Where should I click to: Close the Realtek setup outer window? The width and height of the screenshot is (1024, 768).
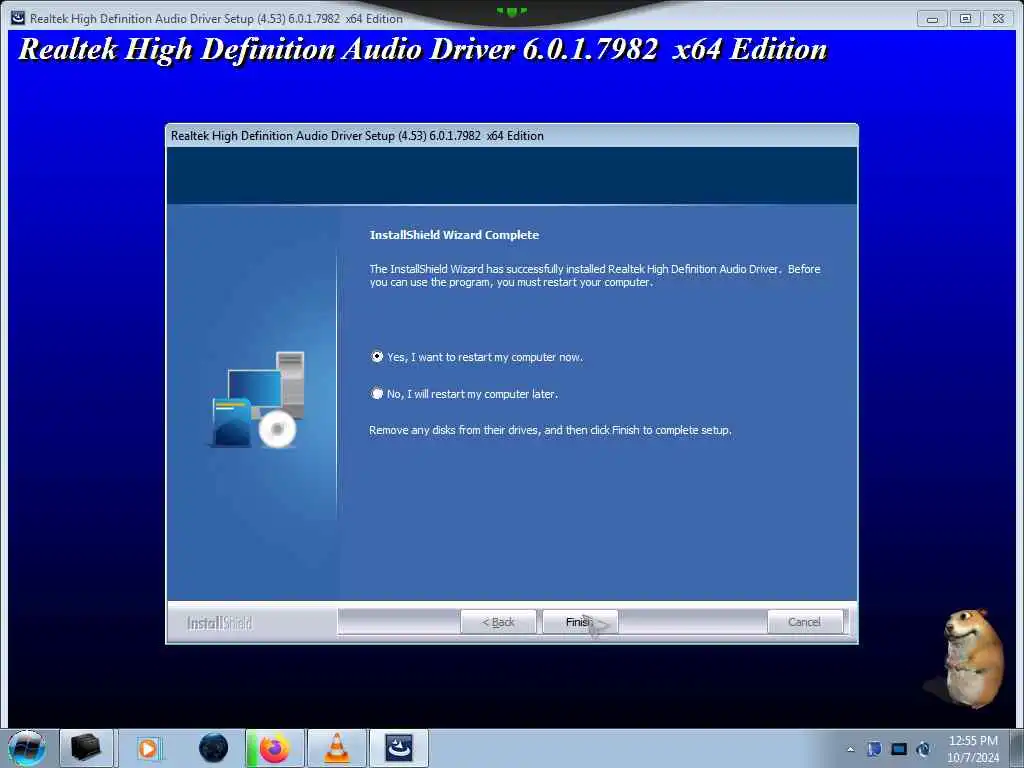[999, 19]
